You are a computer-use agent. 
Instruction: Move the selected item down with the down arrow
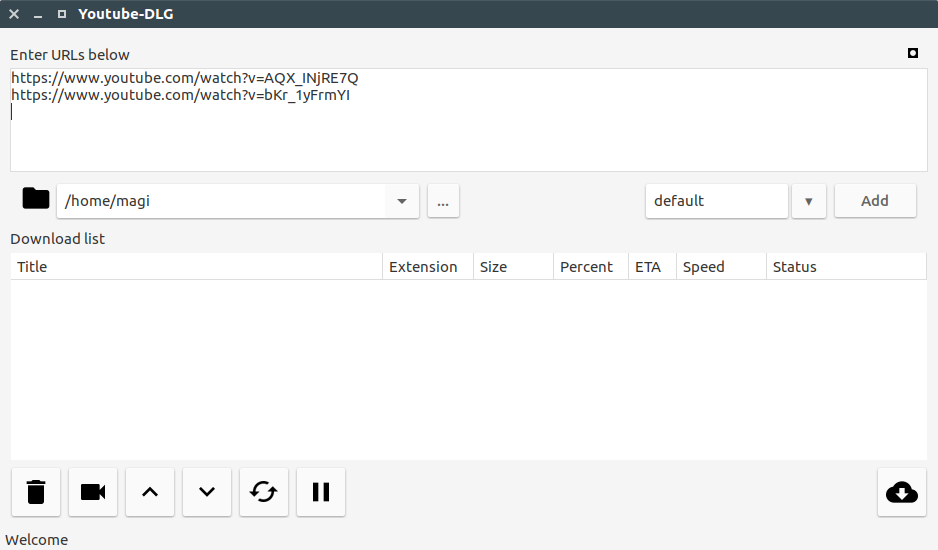pos(207,492)
